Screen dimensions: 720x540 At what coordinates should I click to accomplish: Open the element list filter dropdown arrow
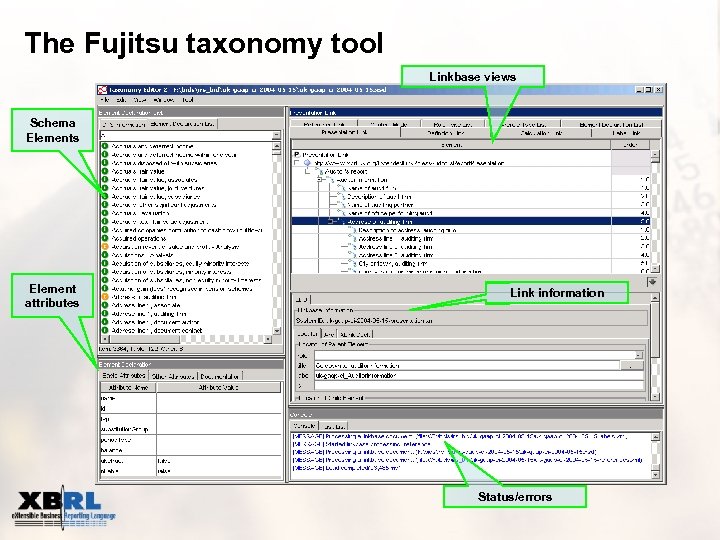coord(276,135)
